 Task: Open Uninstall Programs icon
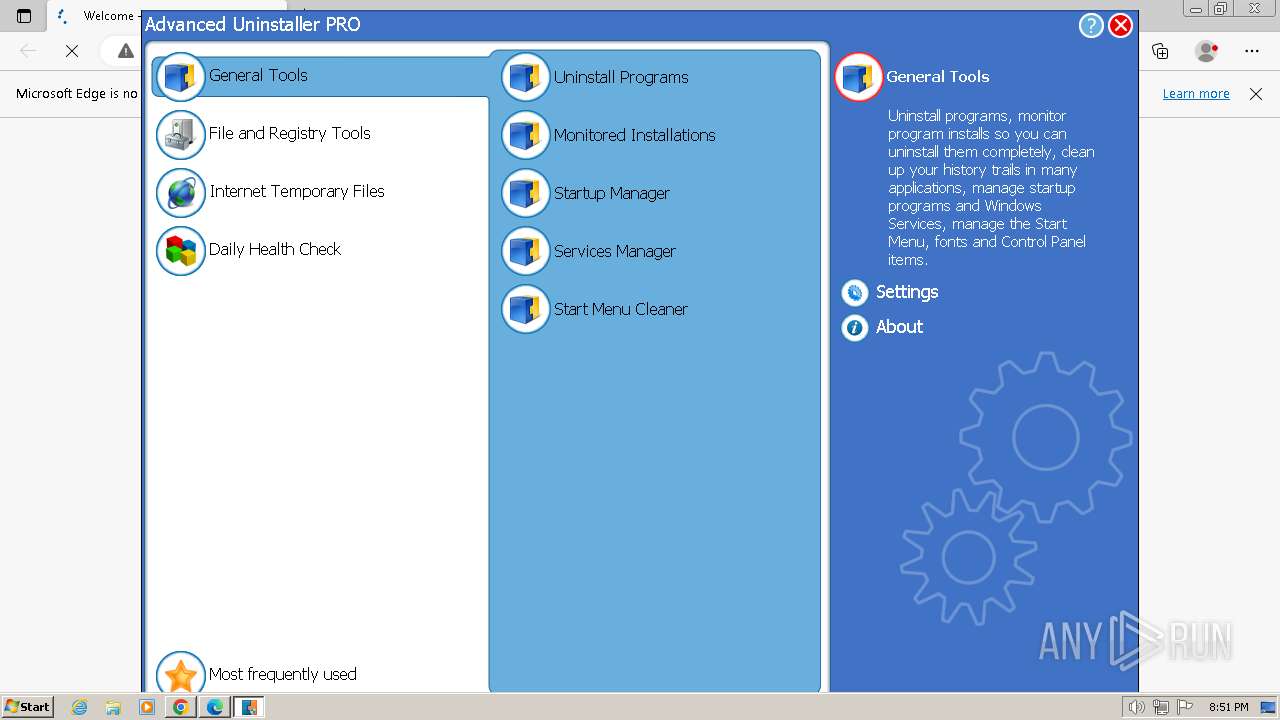point(525,77)
